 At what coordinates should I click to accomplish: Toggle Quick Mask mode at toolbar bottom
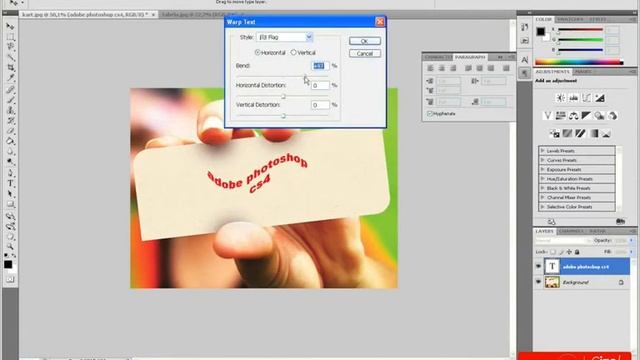point(10,280)
